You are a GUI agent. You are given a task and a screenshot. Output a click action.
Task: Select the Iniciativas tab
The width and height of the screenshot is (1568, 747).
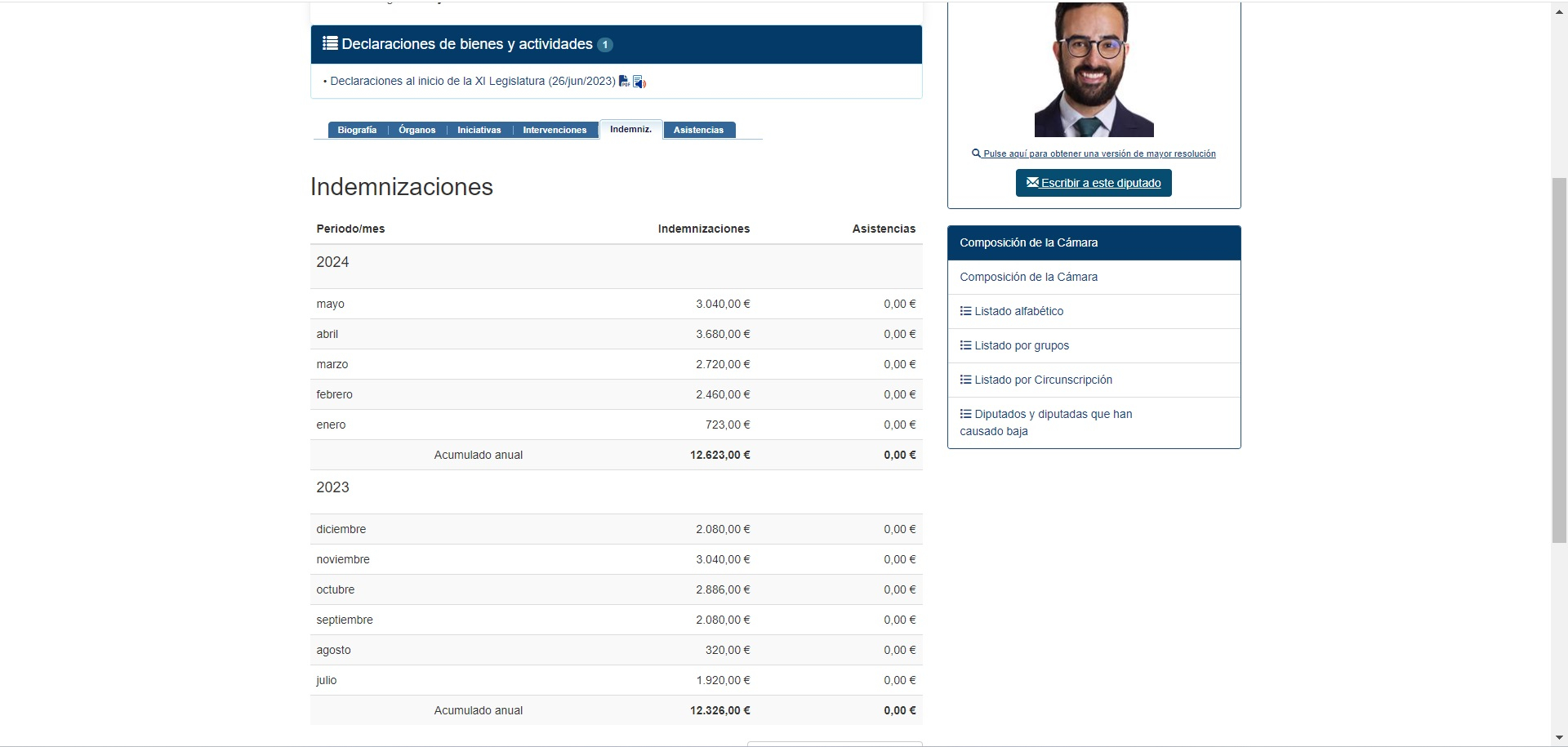479,130
